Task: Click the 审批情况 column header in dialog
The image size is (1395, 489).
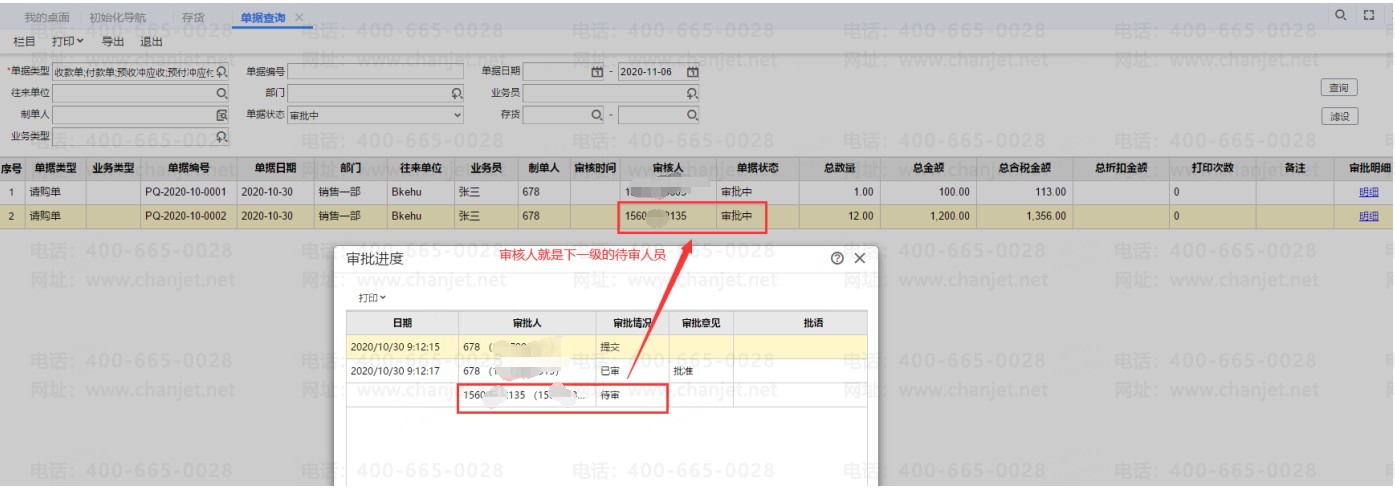Action: point(632,323)
